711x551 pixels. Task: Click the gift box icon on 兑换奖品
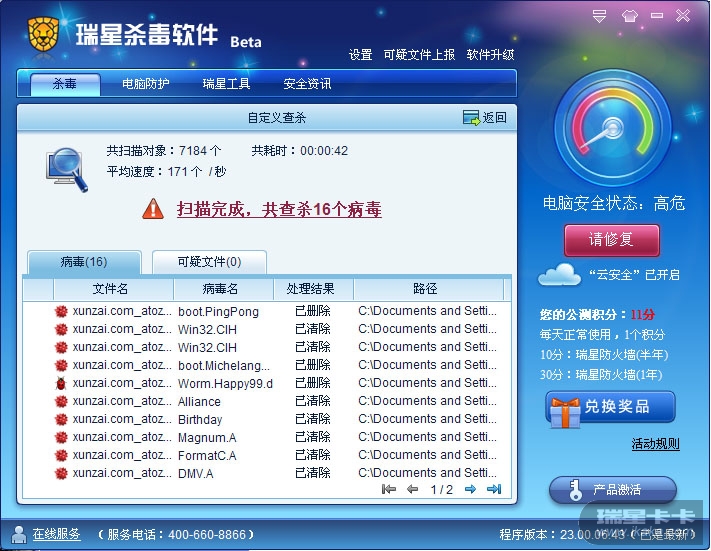point(565,412)
